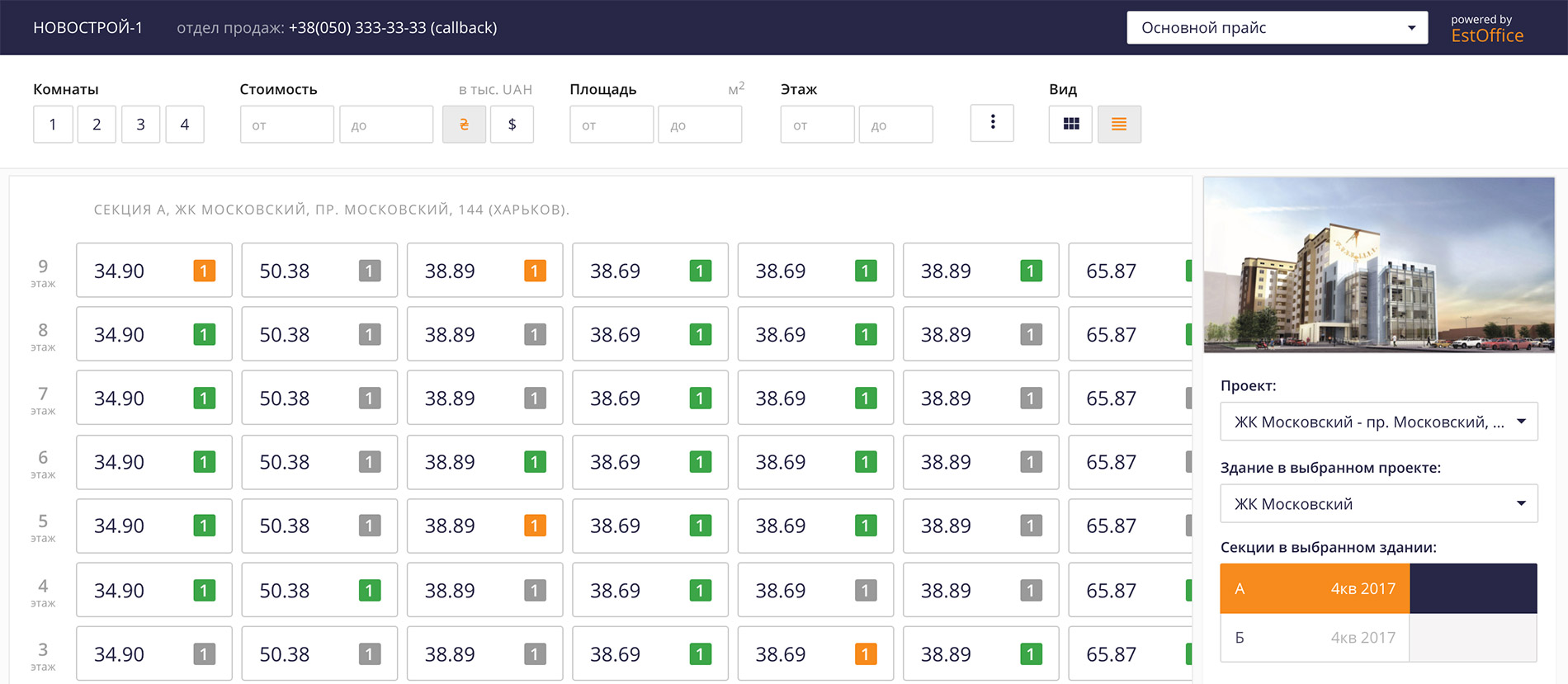
Task: Click the Стоимость minimum 'от' input field
Action: (x=286, y=125)
